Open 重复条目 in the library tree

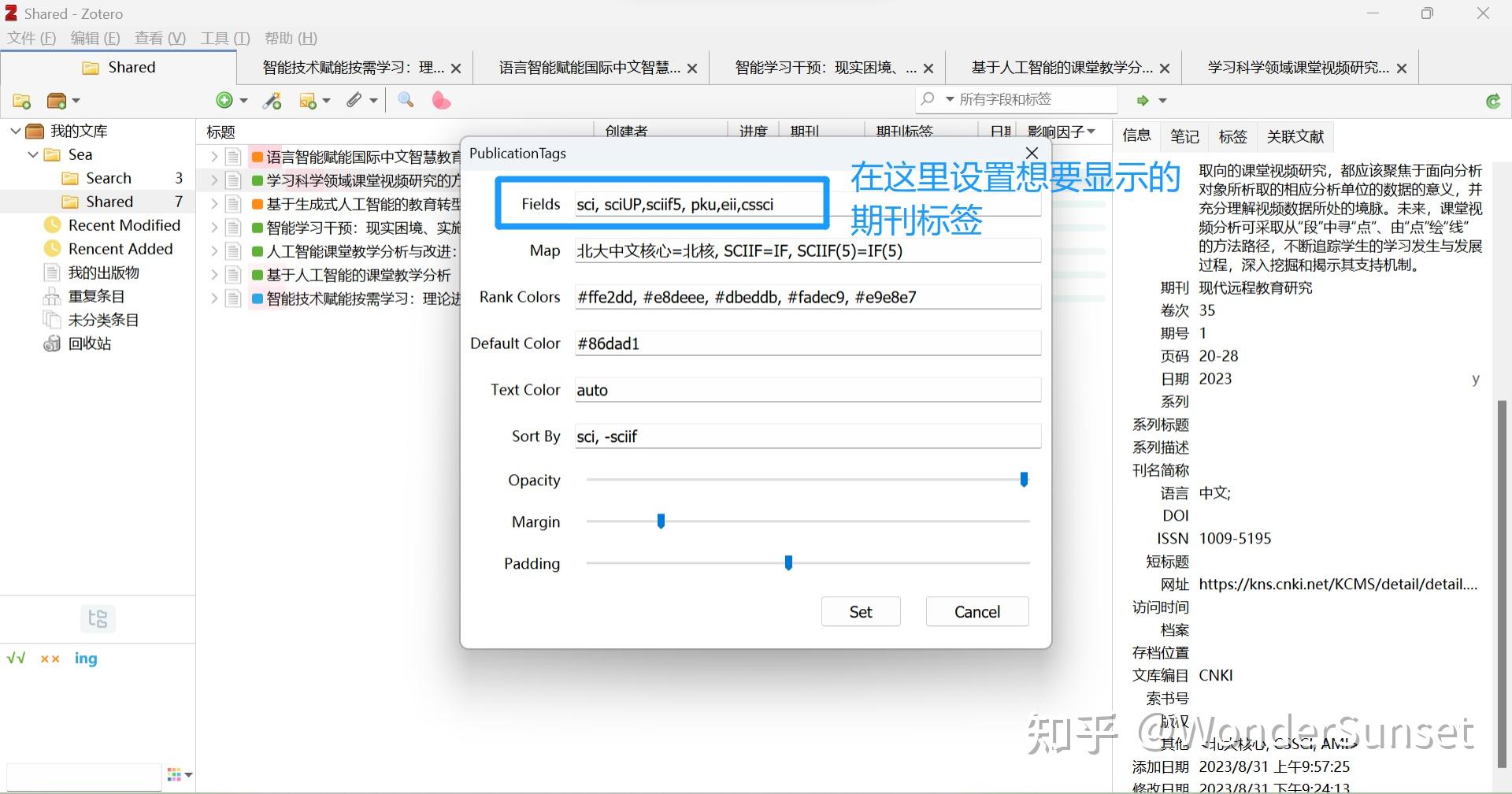tap(97, 296)
